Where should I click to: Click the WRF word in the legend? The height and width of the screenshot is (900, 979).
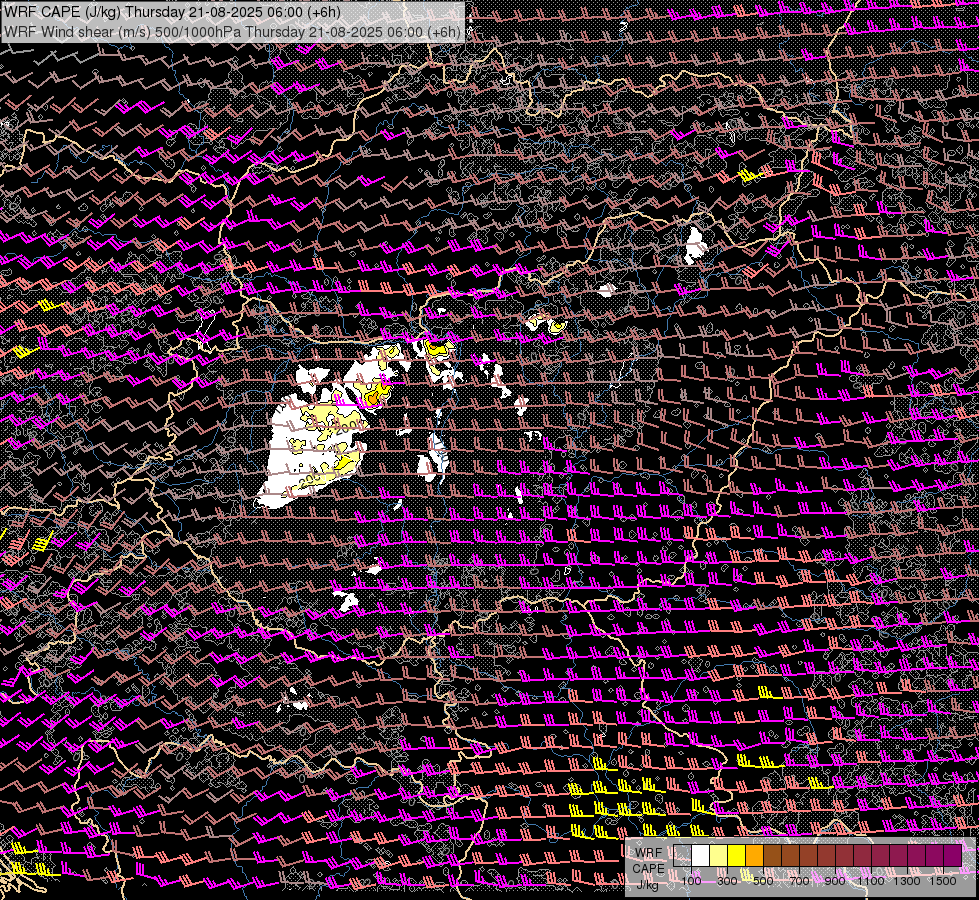(648, 853)
